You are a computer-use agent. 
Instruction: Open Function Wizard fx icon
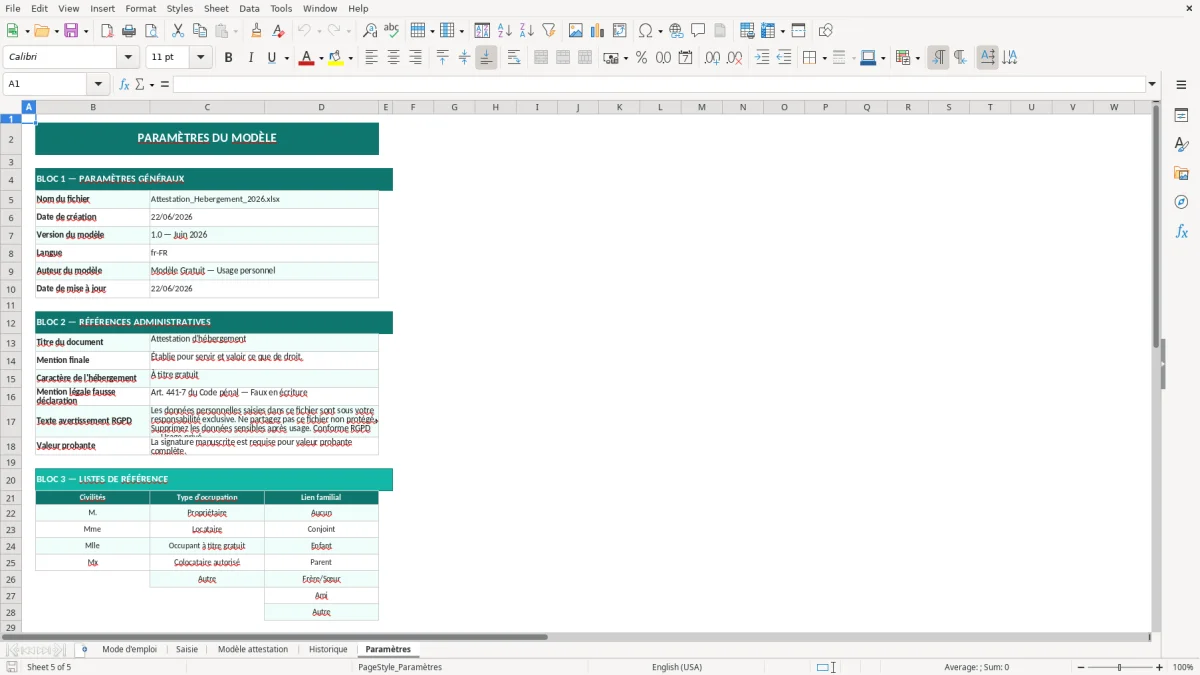(x=125, y=84)
